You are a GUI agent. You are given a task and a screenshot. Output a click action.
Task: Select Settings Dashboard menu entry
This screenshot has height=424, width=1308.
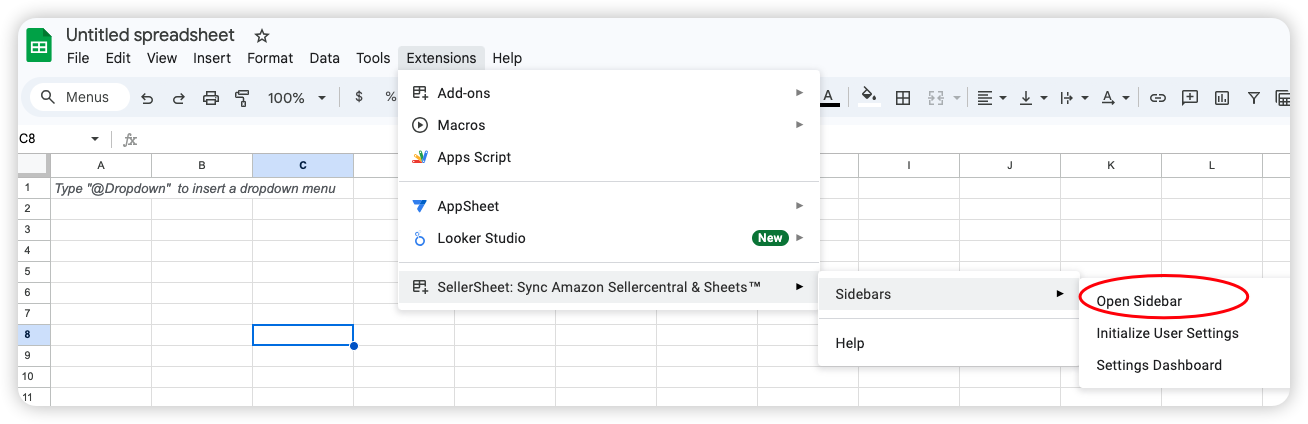[1158, 365]
